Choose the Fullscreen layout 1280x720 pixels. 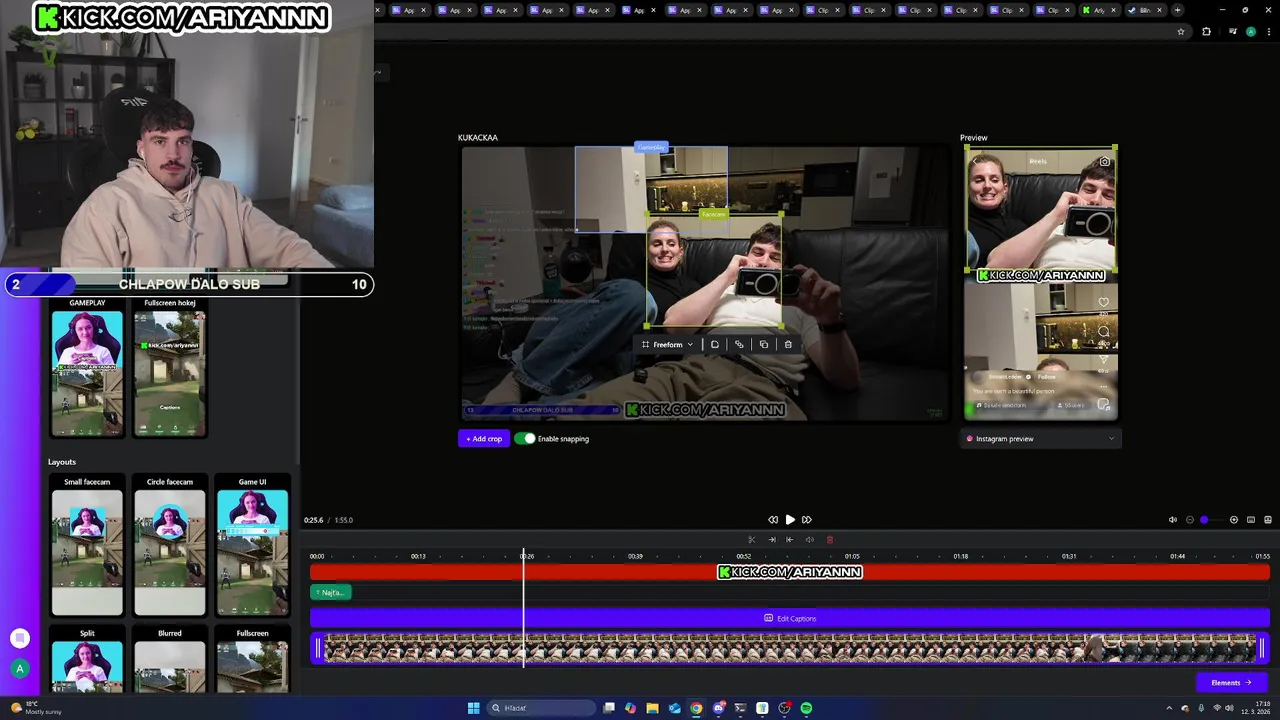tap(252, 666)
